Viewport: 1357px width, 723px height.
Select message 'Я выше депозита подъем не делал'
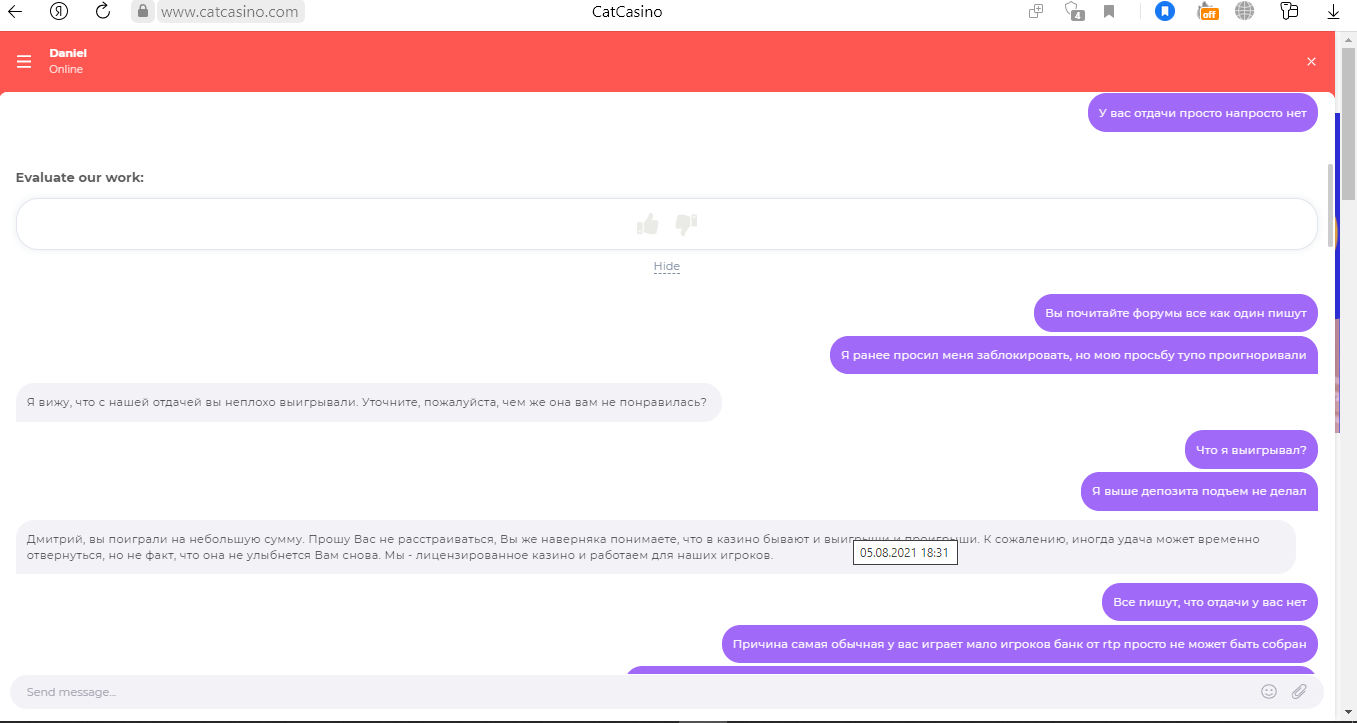point(1199,491)
